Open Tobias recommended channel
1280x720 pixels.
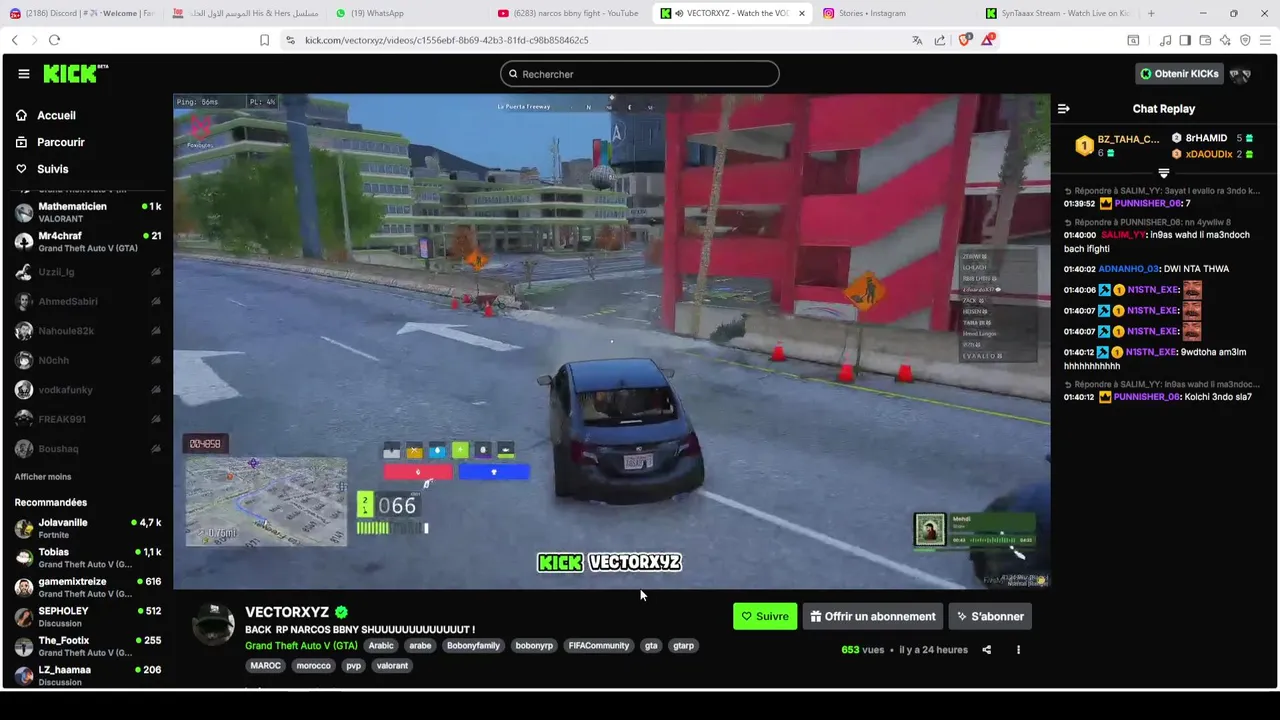[x=88, y=557]
